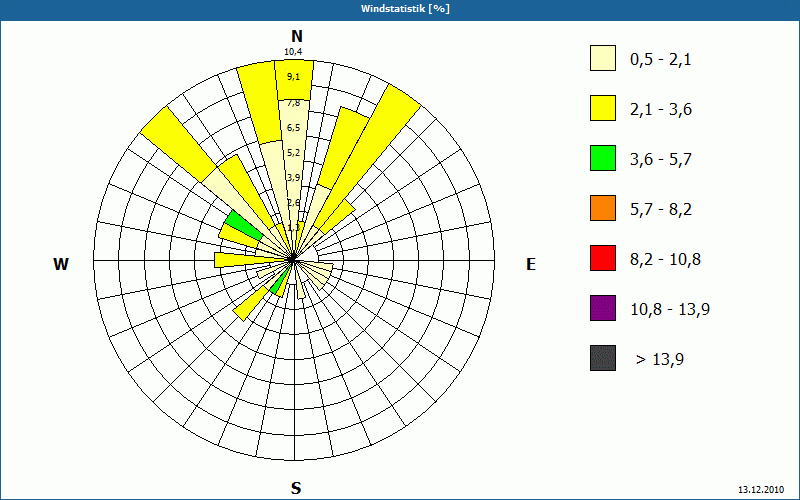Select the orange 5,7 - 8,2 legend swatch

(603, 208)
